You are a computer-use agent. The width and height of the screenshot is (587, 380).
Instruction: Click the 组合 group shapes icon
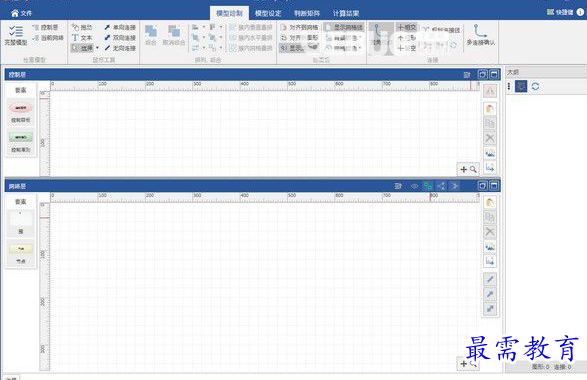coord(150,35)
